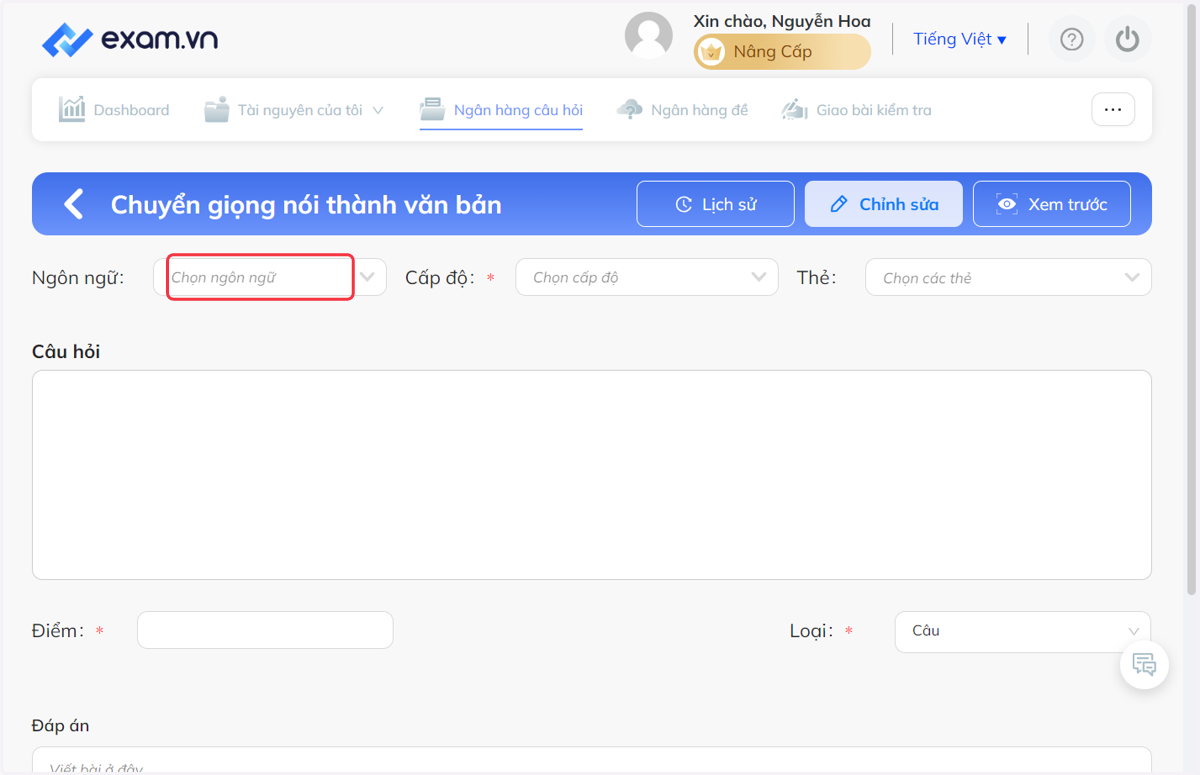Screen dimensions: 1200x775
Task: Expand the Tài nguyên của tôi chevron
Action: (378, 110)
